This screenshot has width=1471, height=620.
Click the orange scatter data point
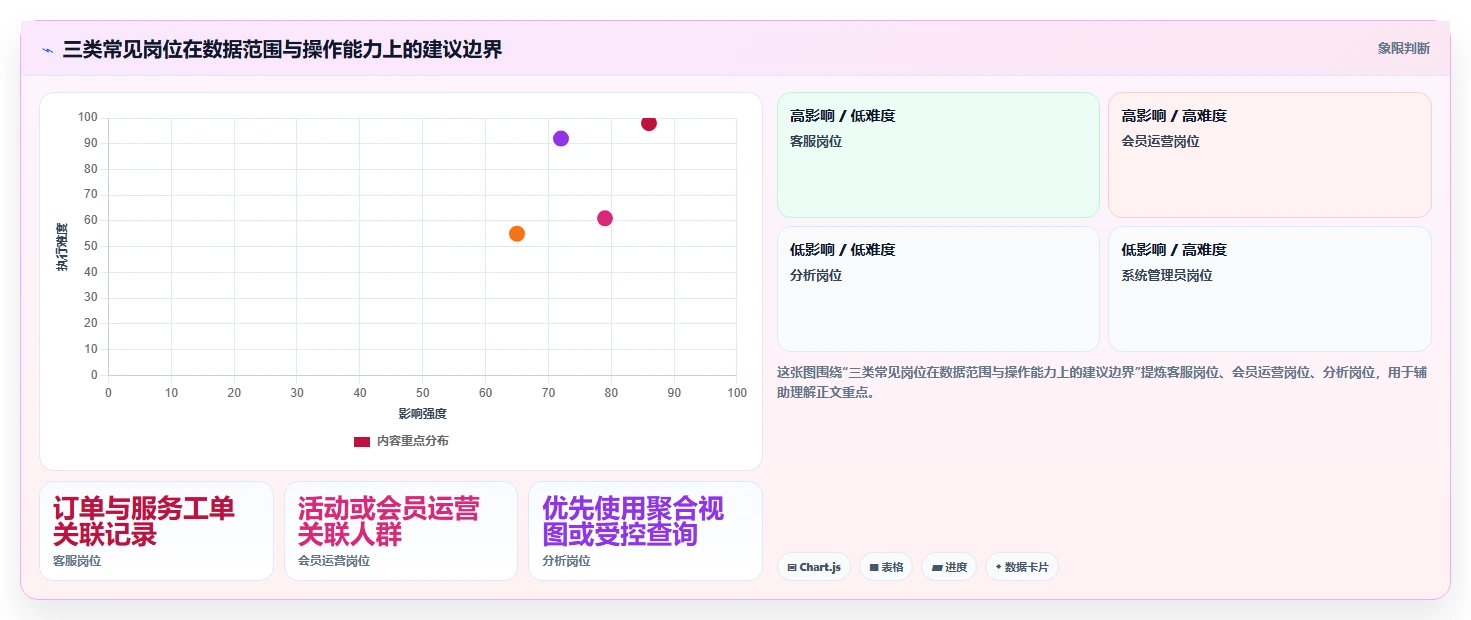(x=517, y=233)
